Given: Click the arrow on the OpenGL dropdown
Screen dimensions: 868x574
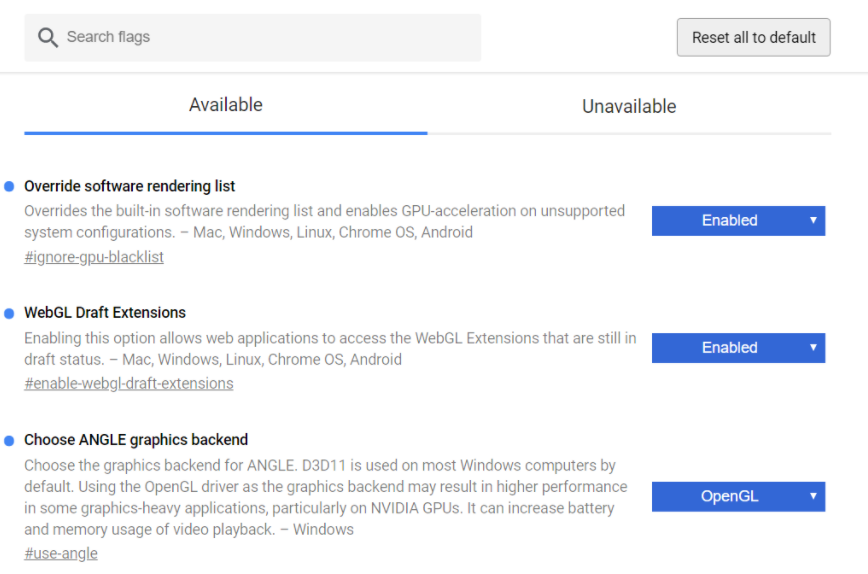Looking at the screenshot, I should [x=813, y=496].
